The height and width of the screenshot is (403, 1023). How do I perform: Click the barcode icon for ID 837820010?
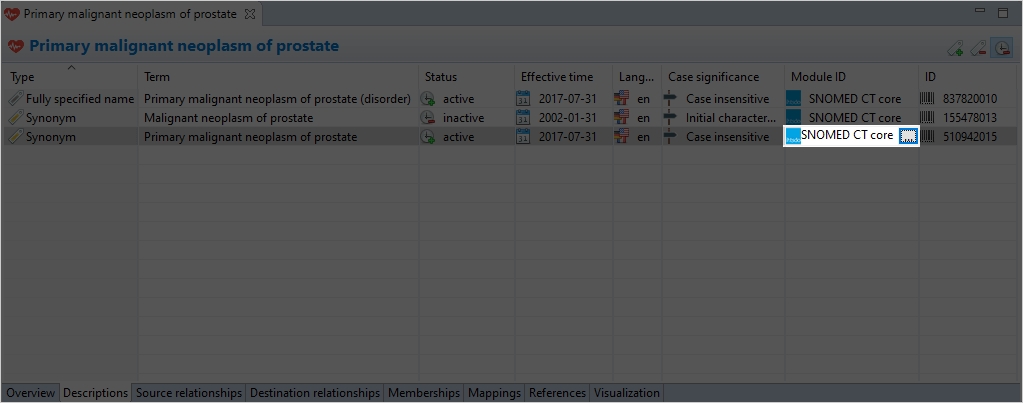click(928, 99)
